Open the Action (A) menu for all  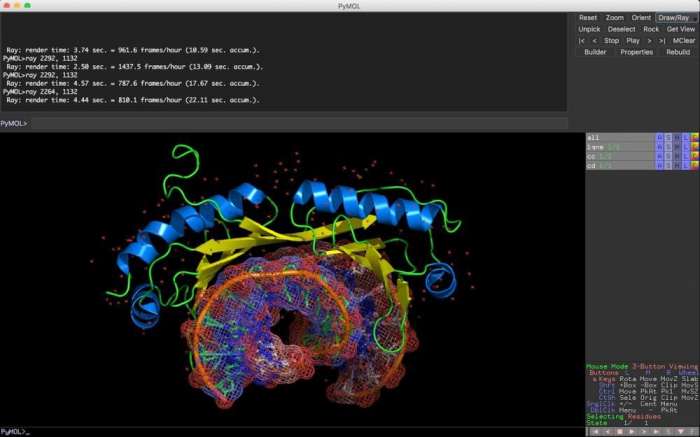[x=659, y=137]
